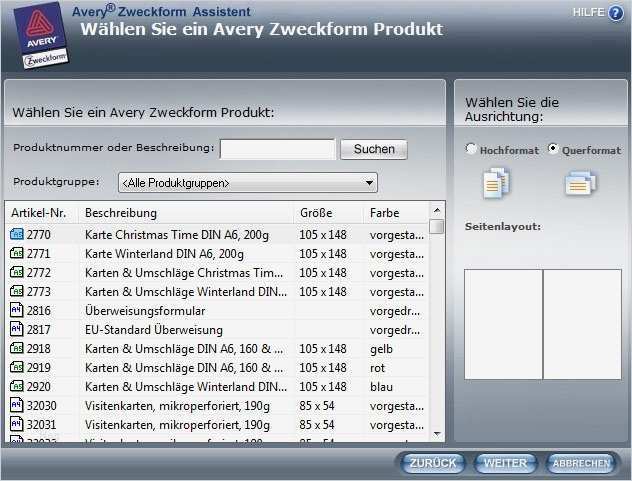Click the 'blau' color cell for 2920

point(381,387)
